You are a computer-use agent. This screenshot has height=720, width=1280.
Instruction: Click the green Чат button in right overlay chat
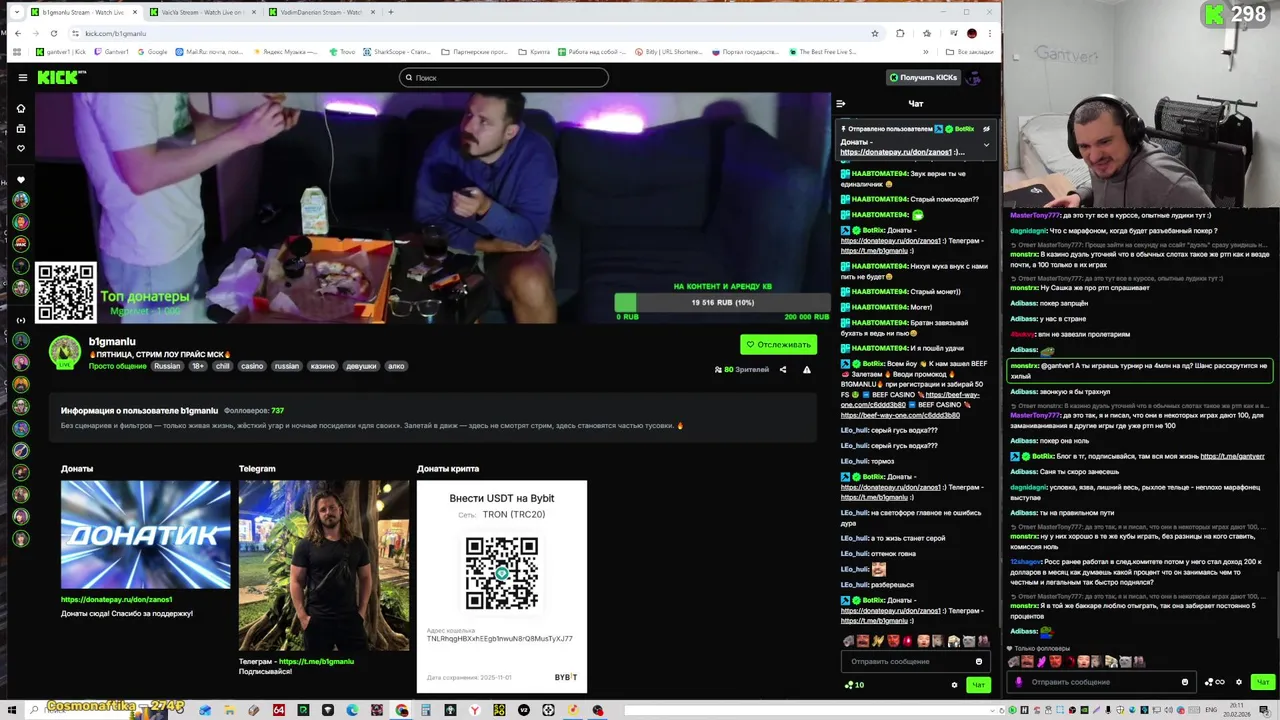point(1262,682)
